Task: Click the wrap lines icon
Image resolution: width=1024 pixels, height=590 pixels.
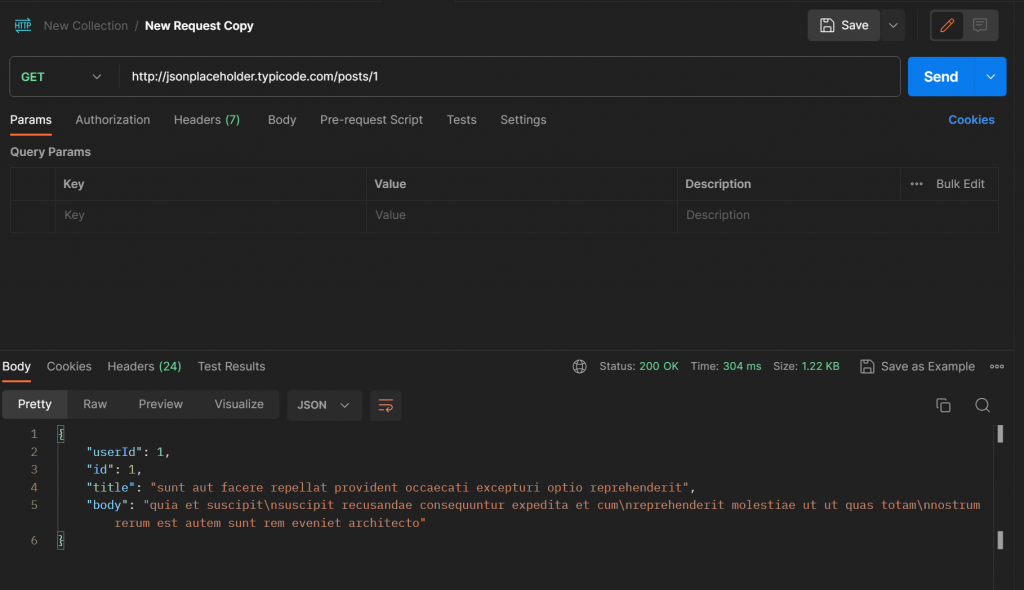Action: pyautogui.click(x=385, y=405)
